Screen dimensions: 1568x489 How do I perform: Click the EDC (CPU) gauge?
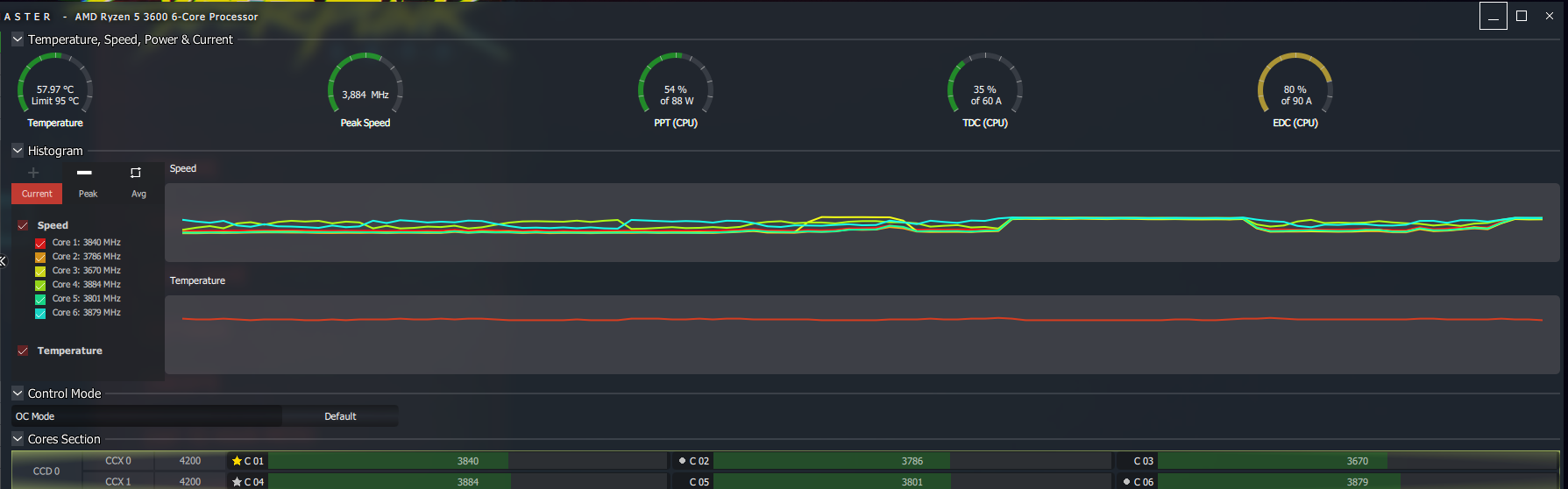coord(1295,89)
